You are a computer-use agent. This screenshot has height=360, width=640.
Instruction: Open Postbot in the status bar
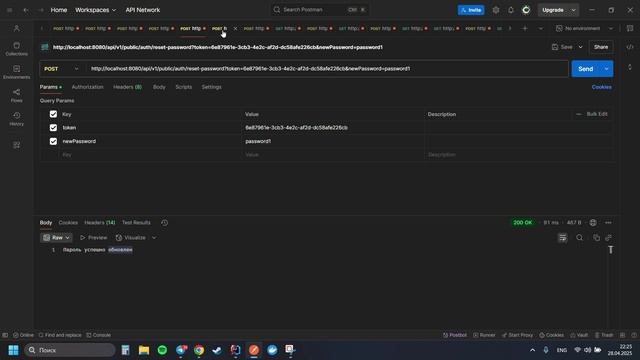[455, 335]
